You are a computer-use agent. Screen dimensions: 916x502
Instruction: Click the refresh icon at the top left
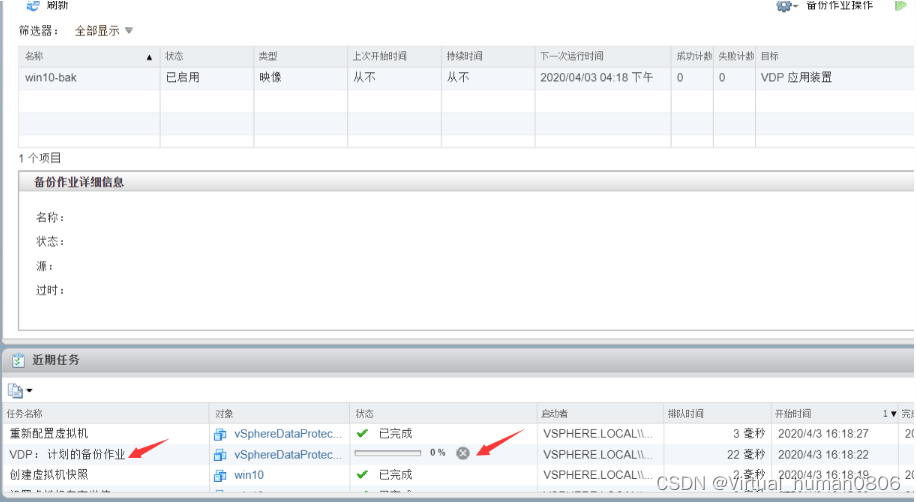coord(33,5)
